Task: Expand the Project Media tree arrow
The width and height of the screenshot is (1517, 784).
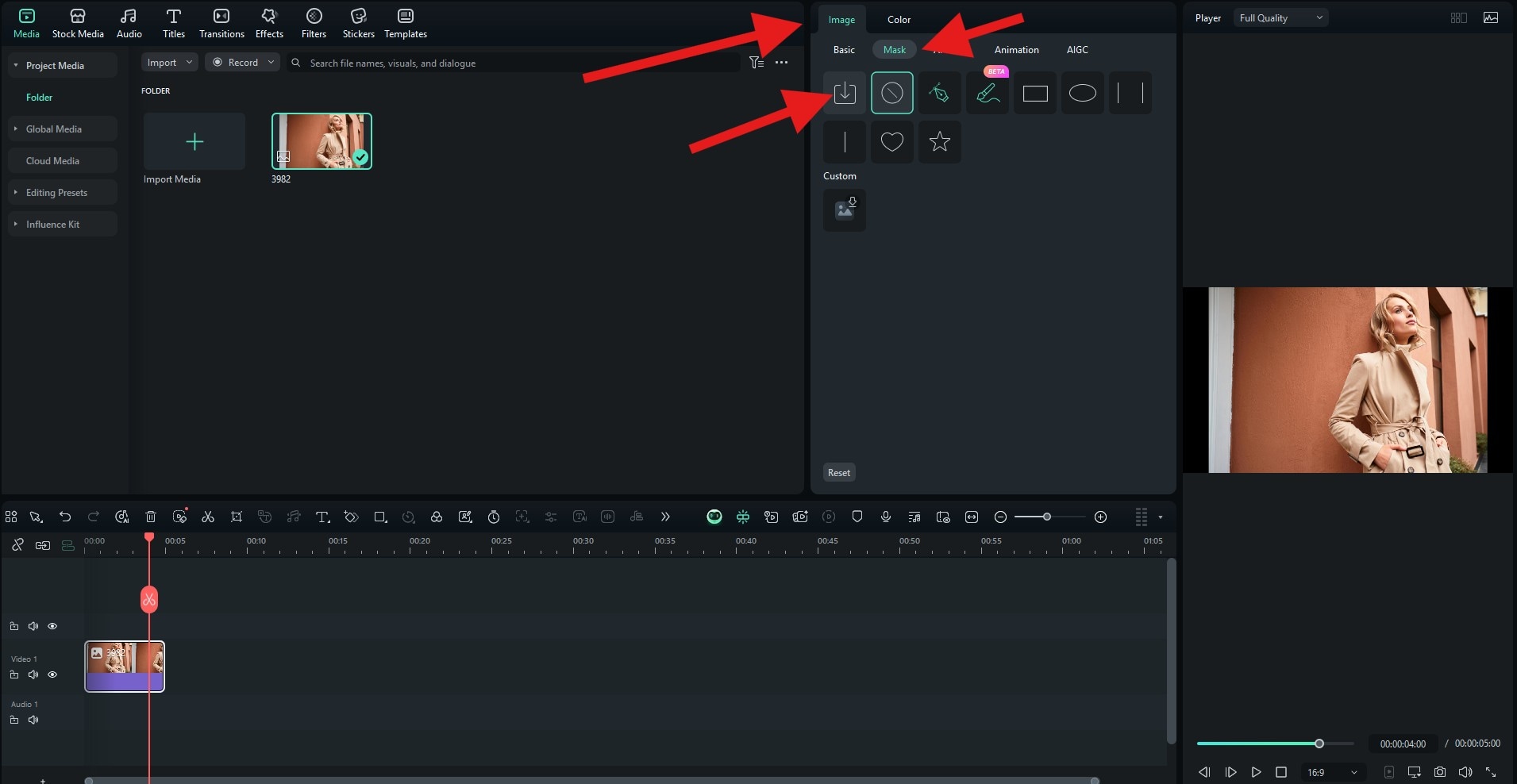Action: pos(16,65)
